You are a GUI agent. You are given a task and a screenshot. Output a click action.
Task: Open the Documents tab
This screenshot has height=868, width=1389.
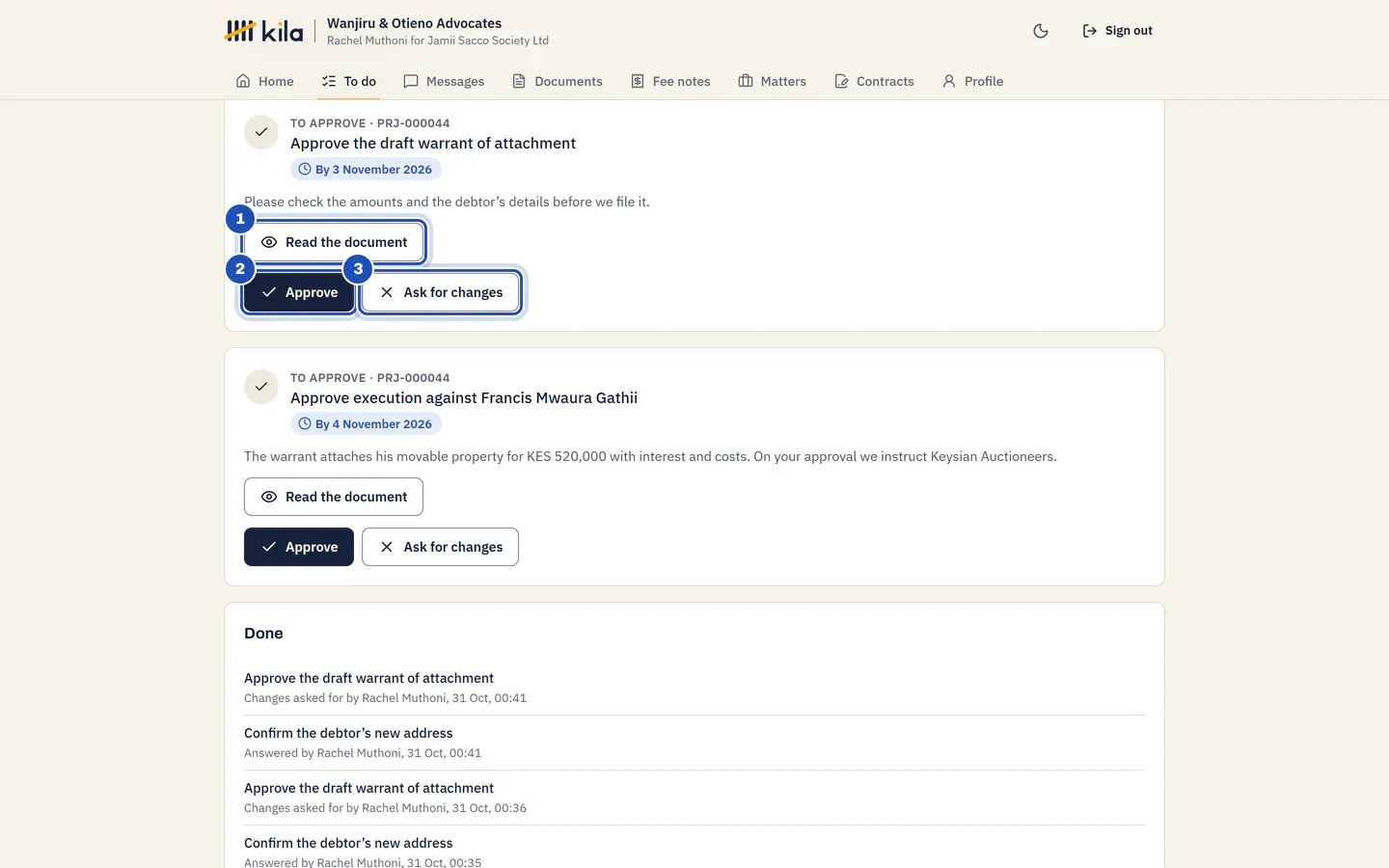point(558,81)
